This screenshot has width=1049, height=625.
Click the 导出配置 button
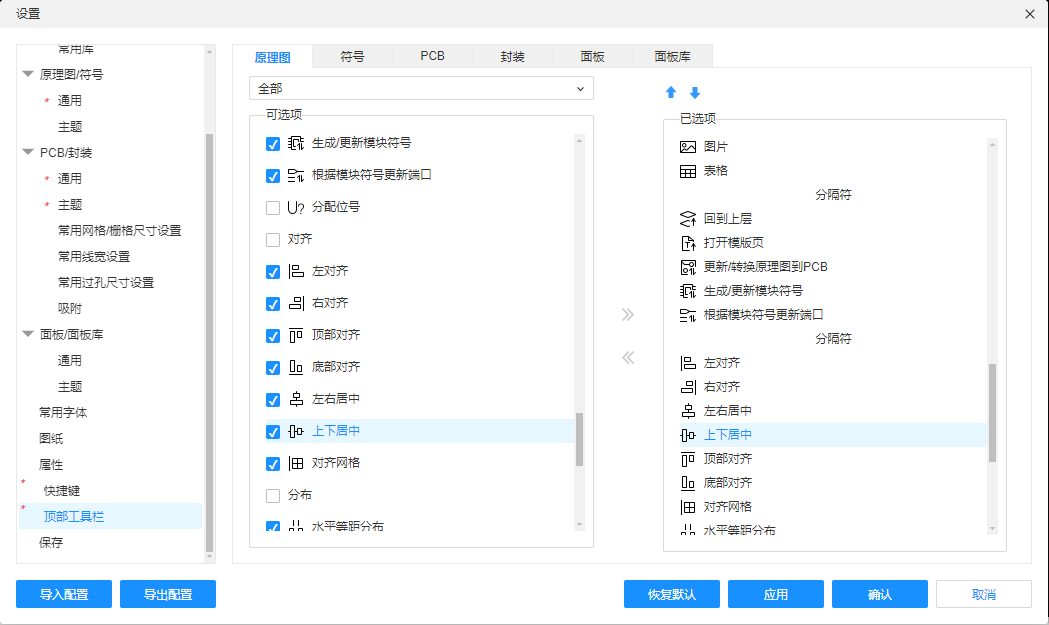[x=167, y=594]
